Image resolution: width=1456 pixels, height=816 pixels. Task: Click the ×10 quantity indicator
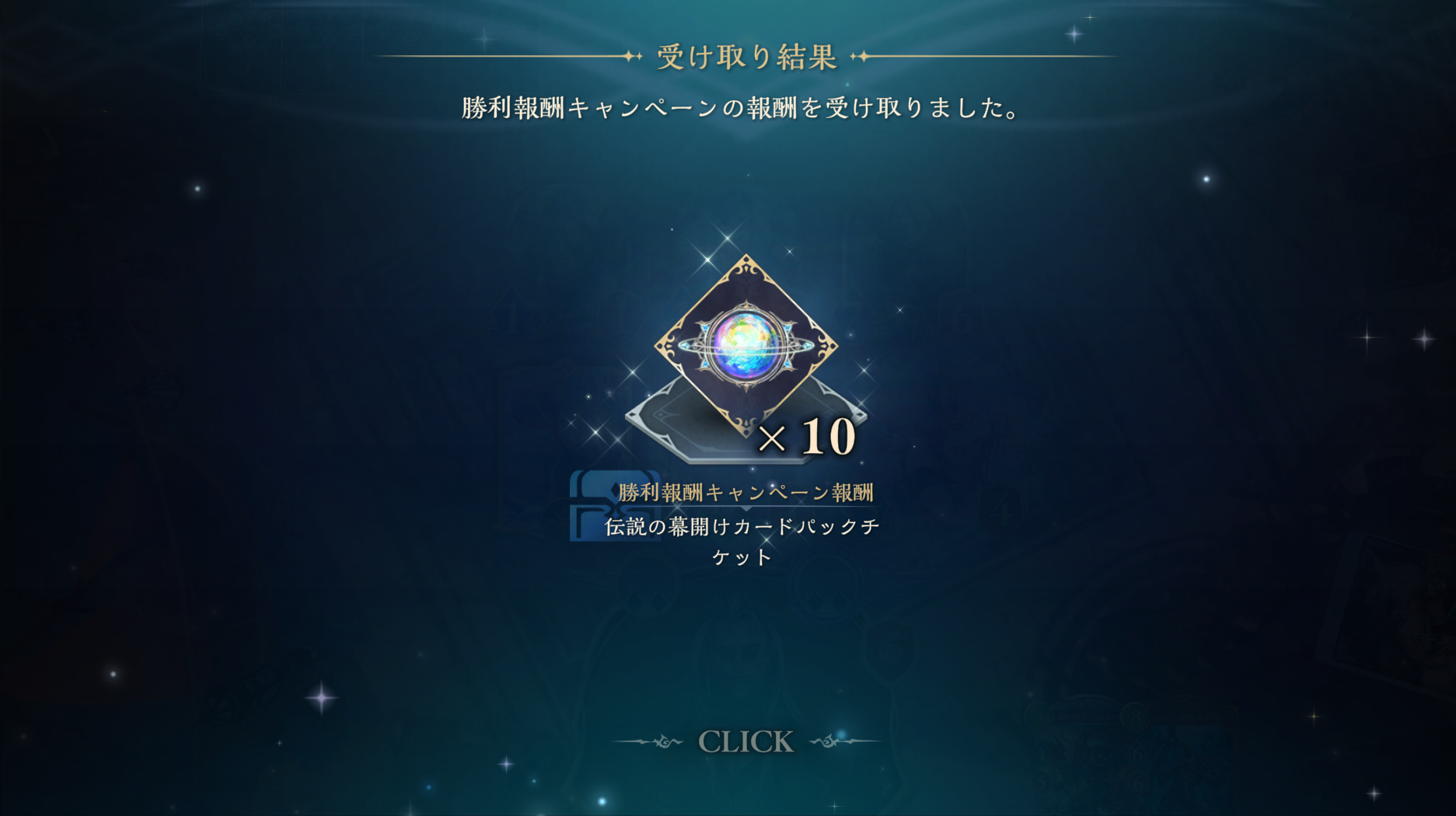[807, 437]
